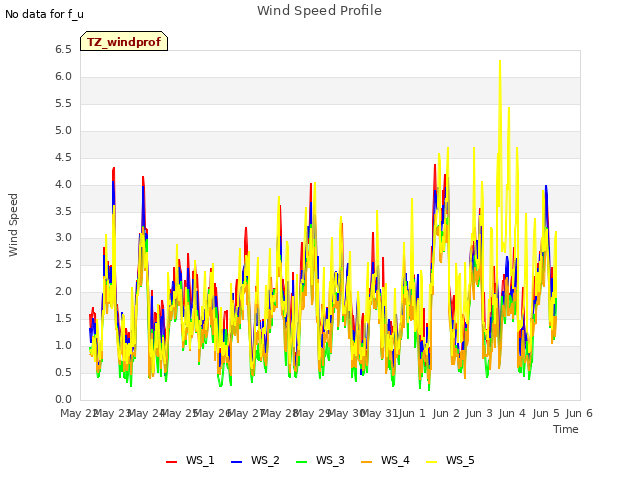Image resolution: width=640 pixels, height=480 pixels.
Task: Click the 1.0 y-axis tick label
Action: (63, 345)
